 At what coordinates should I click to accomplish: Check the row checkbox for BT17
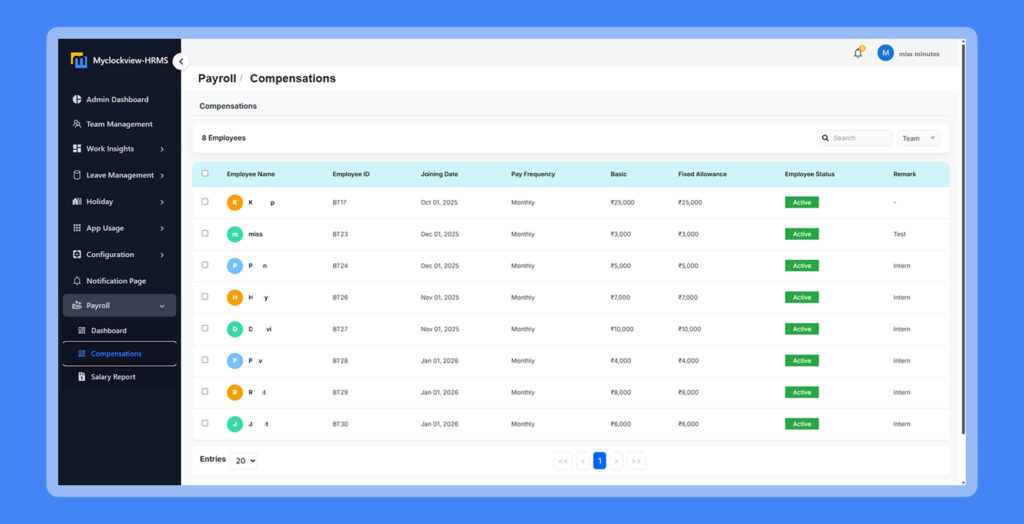(205, 201)
